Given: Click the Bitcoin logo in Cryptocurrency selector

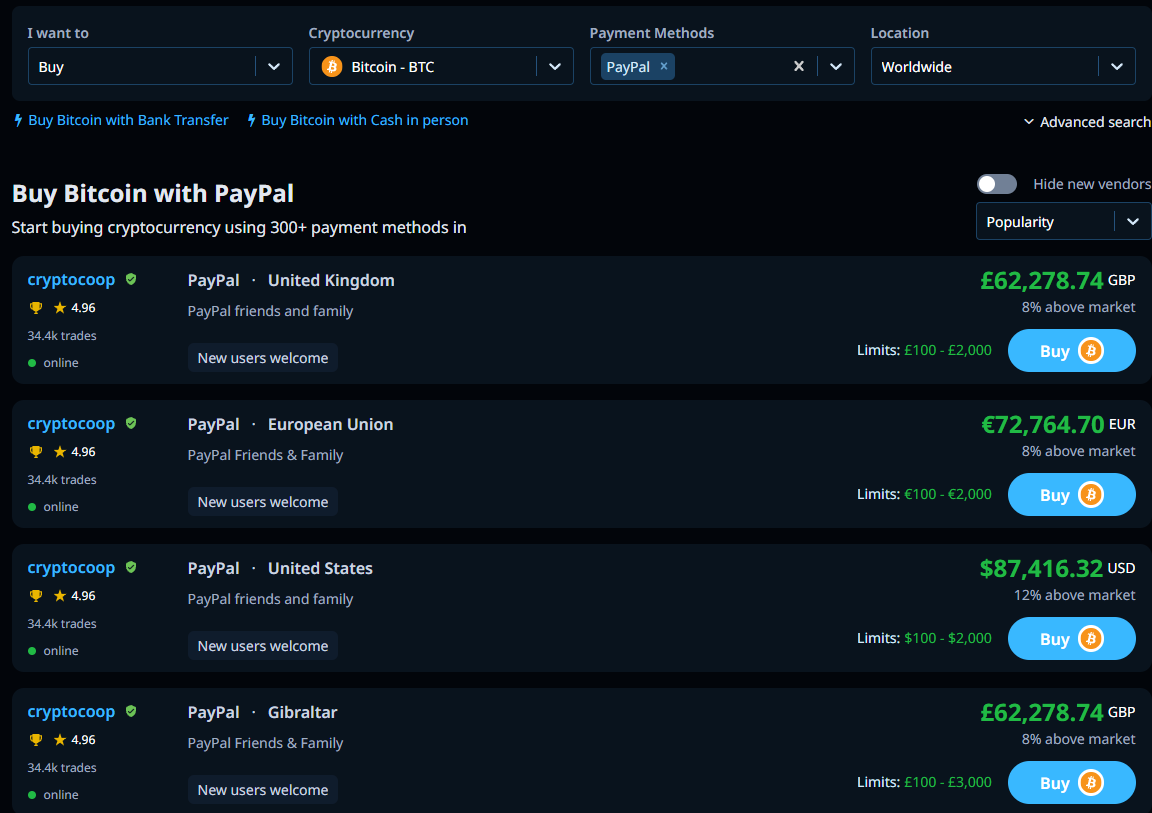Looking at the screenshot, I should coord(332,67).
